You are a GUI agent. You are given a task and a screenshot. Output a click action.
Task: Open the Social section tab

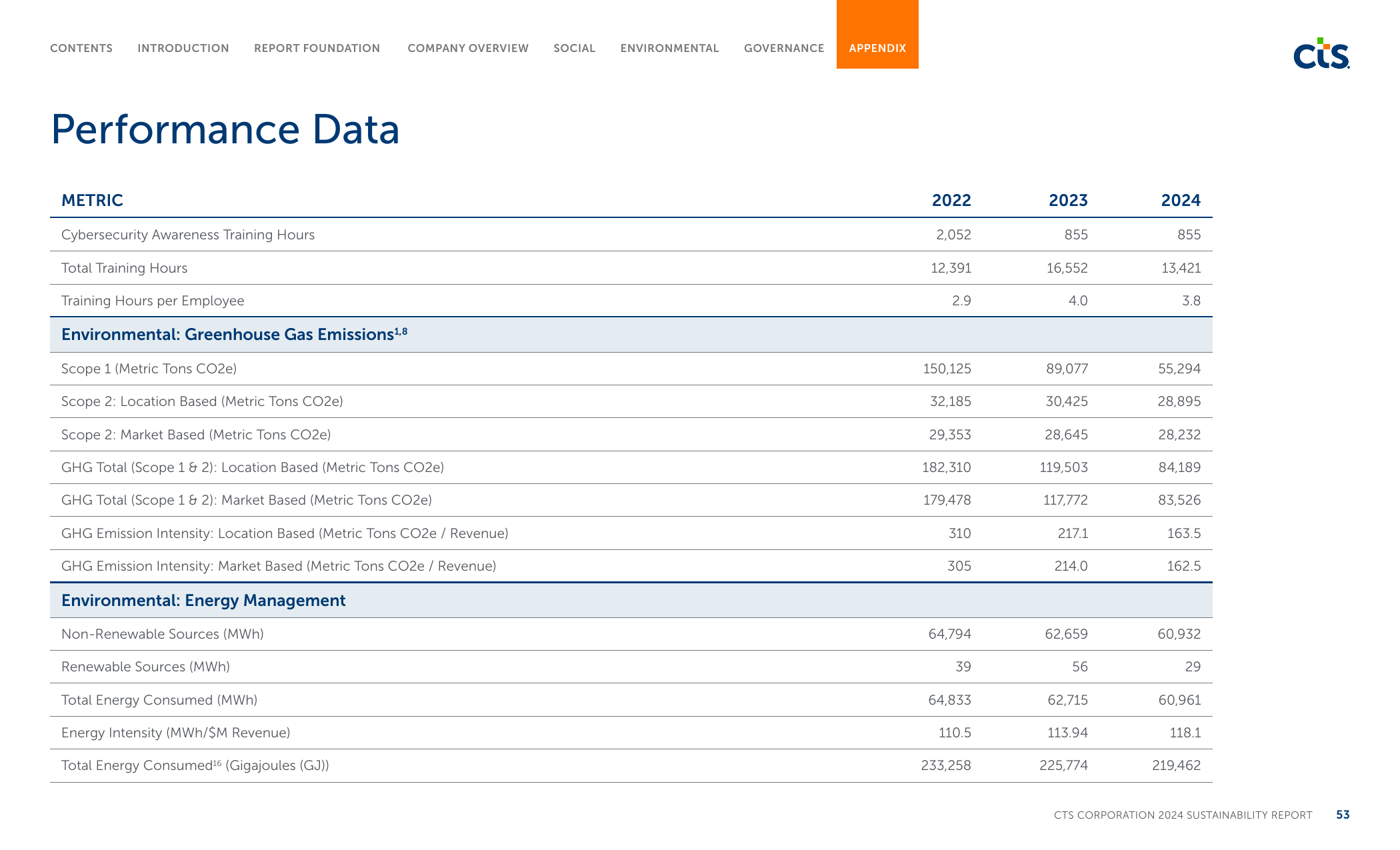point(575,48)
